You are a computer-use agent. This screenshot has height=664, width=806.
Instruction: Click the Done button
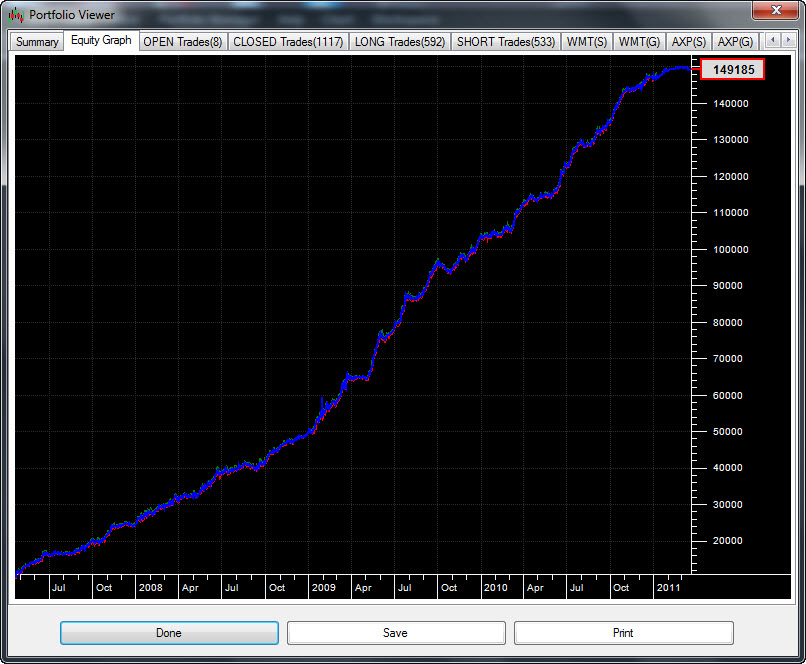(169, 633)
